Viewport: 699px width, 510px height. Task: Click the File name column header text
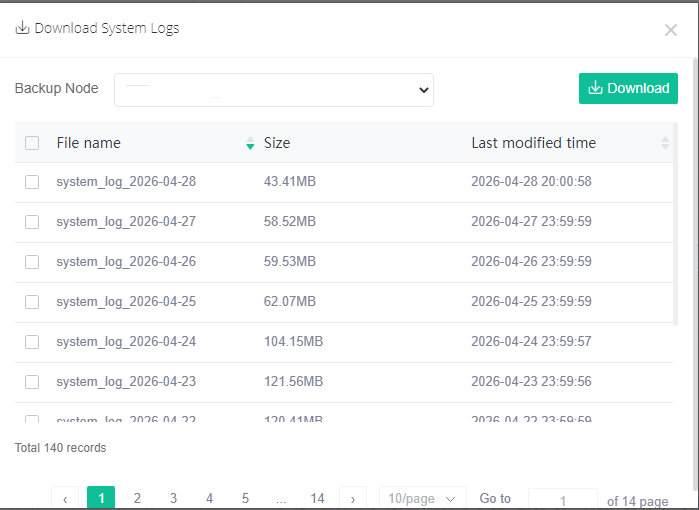point(88,143)
